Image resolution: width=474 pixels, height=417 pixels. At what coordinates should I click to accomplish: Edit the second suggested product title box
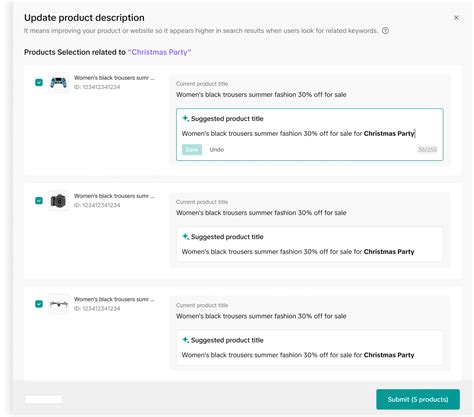click(310, 245)
